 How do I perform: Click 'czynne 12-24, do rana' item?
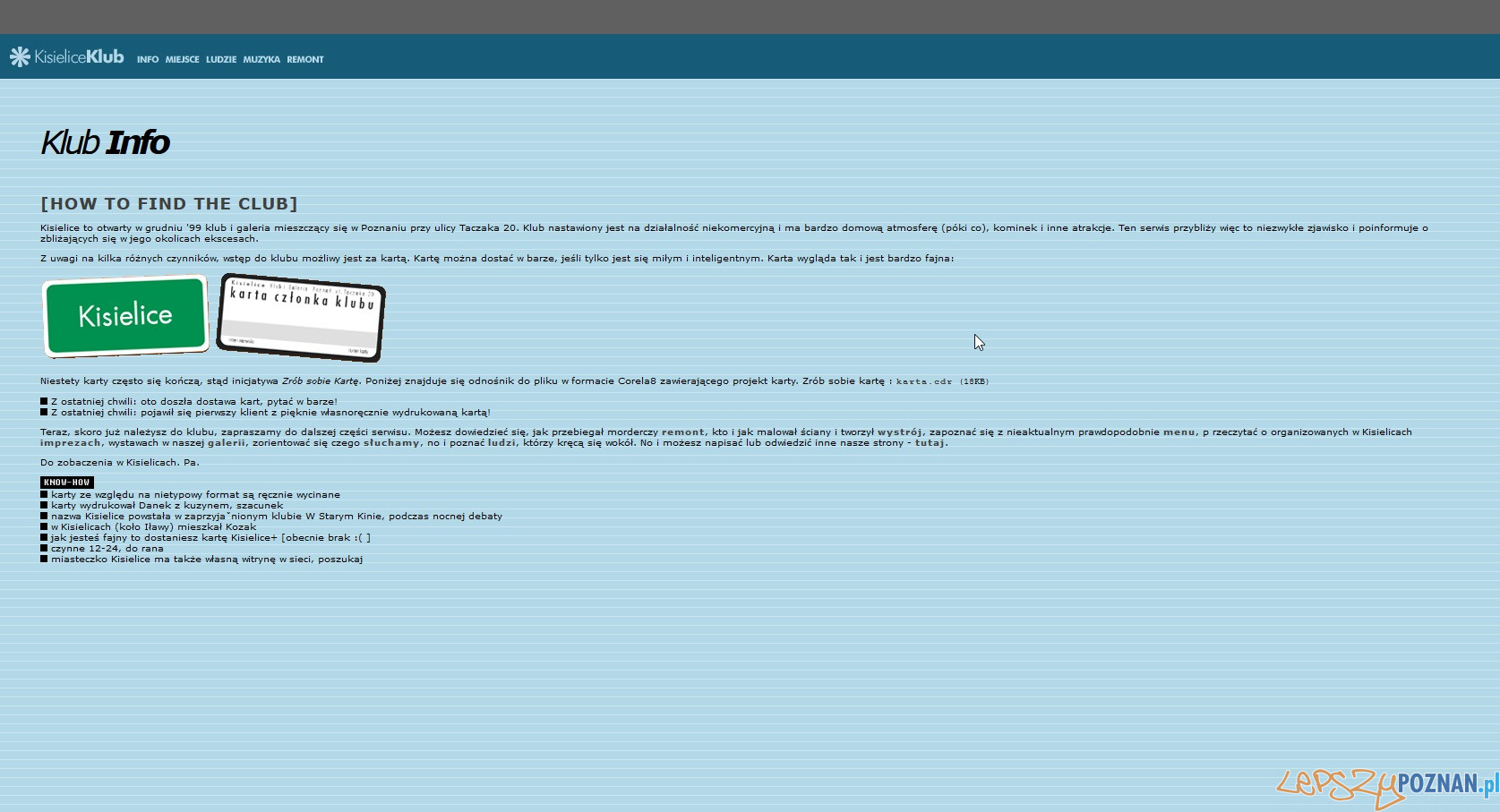tap(102, 548)
